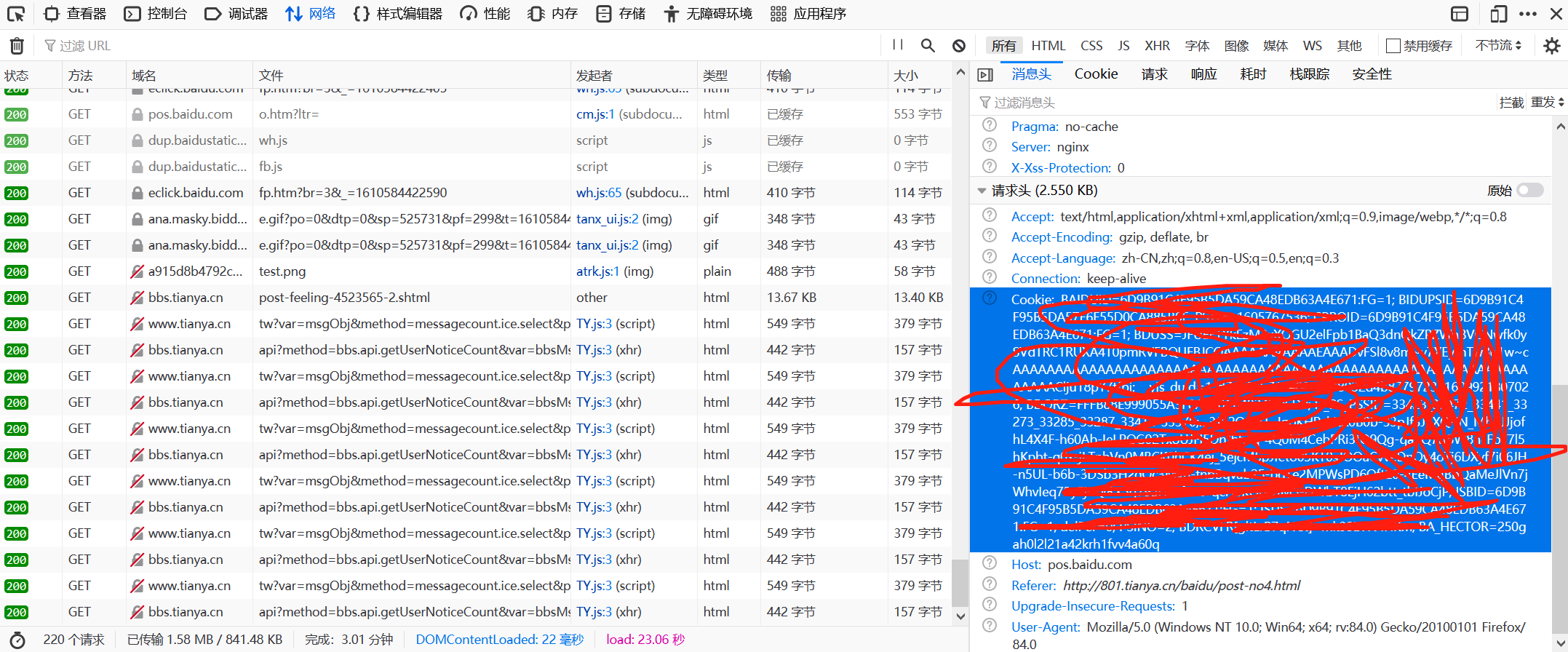Open the 样式编辑器 style editor tab
This screenshot has height=652, width=1568.
coord(398,14)
